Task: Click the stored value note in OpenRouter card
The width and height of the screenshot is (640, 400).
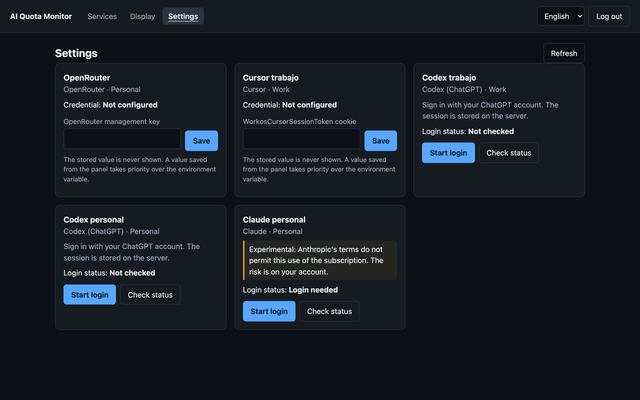Action: 140,169
